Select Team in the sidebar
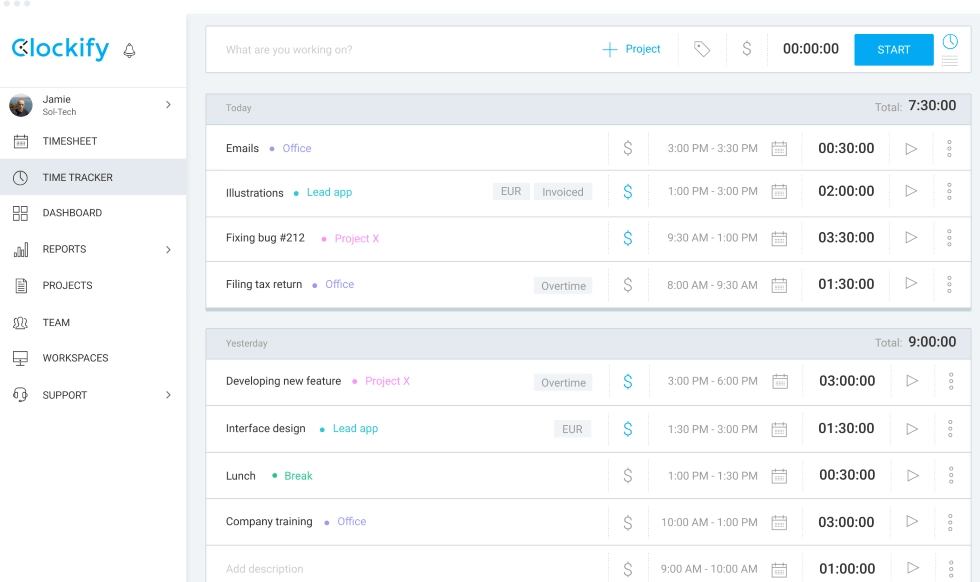The height and width of the screenshot is (582, 980). (x=59, y=322)
